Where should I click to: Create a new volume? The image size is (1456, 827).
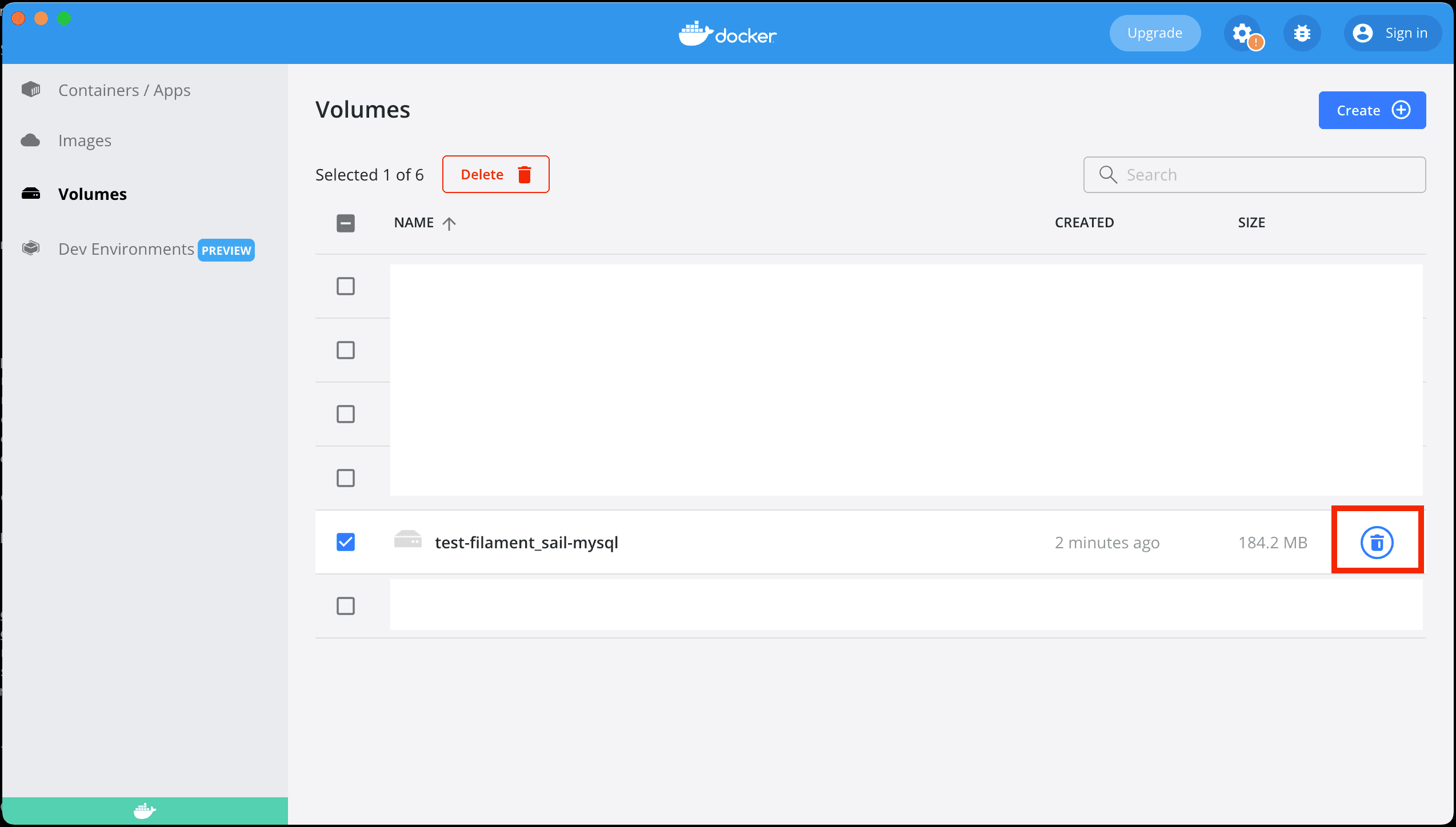[1372, 110]
